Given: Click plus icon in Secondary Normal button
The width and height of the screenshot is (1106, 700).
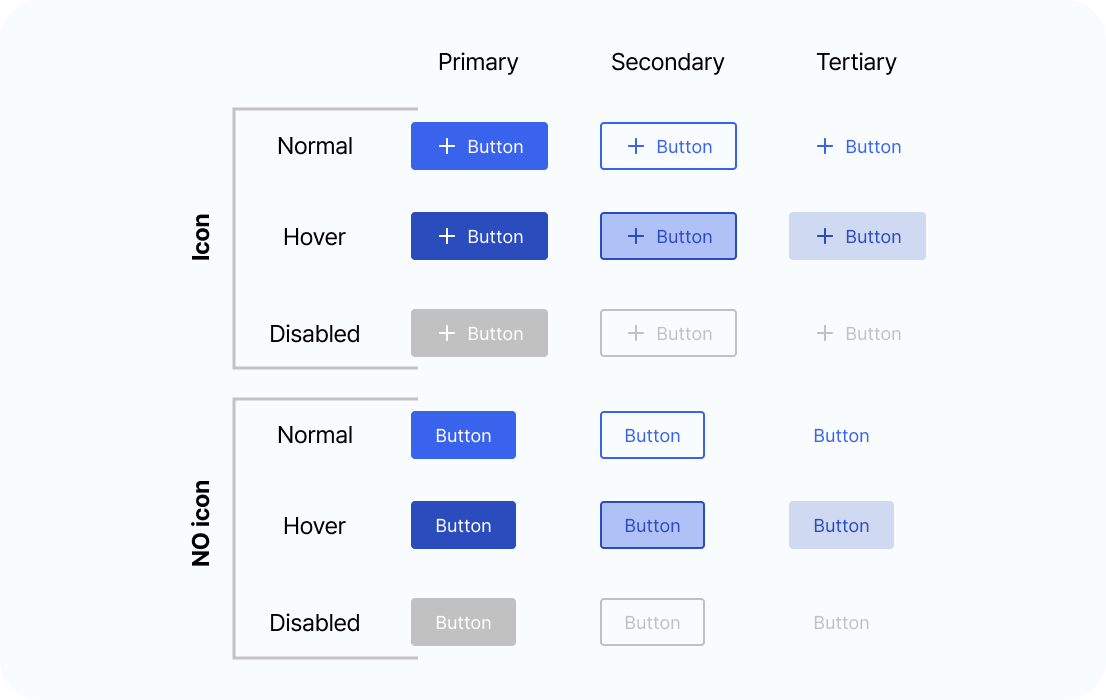Looking at the screenshot, I should (636, 146).
